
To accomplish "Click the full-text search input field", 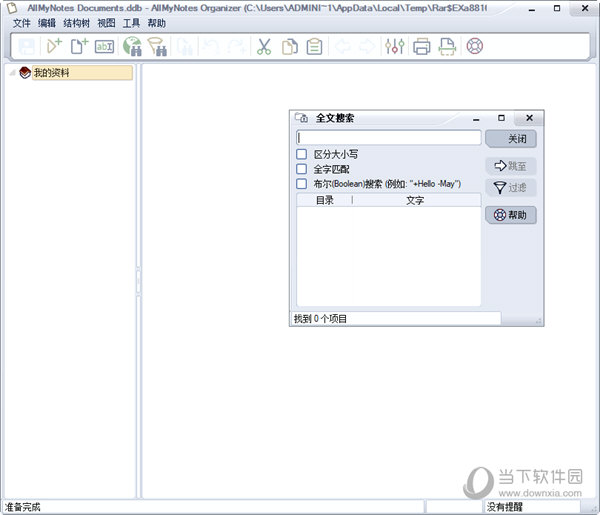I will click(x=388, y=138).
